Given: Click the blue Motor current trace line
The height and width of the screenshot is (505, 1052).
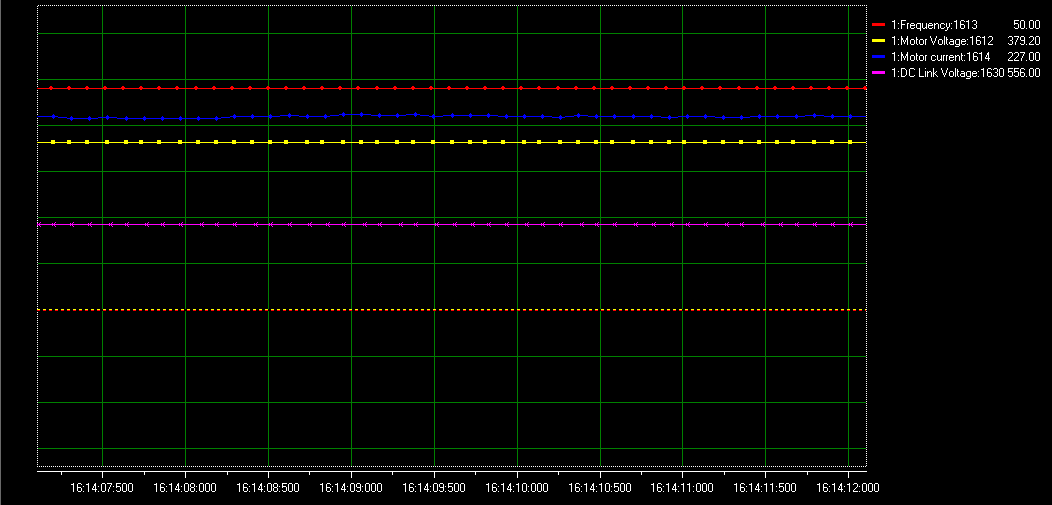Looking at the screenshot, I should tap(450, 116).
